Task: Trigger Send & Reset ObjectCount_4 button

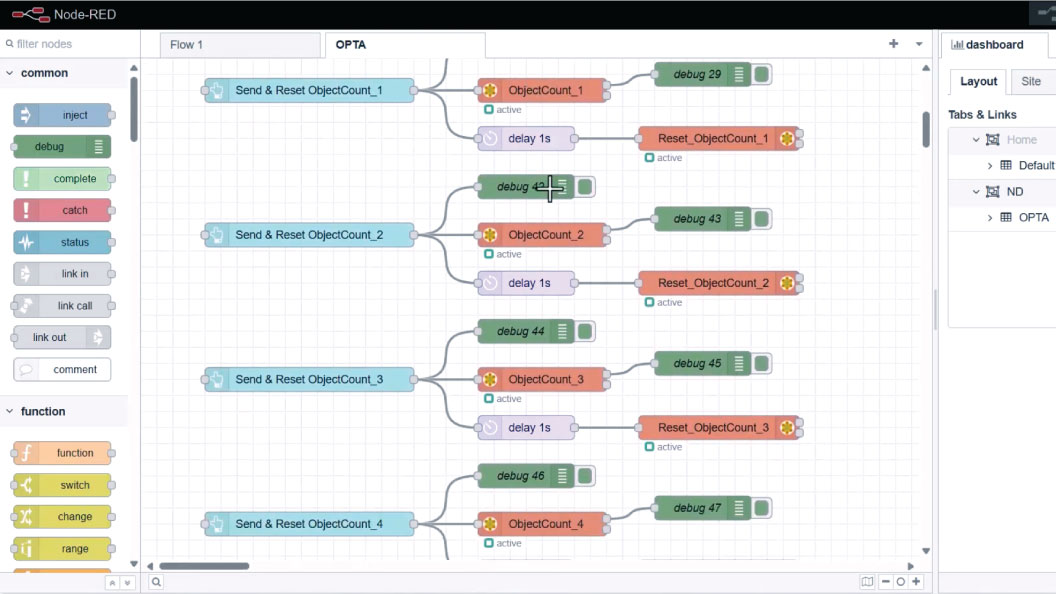Action: [216, 524]
